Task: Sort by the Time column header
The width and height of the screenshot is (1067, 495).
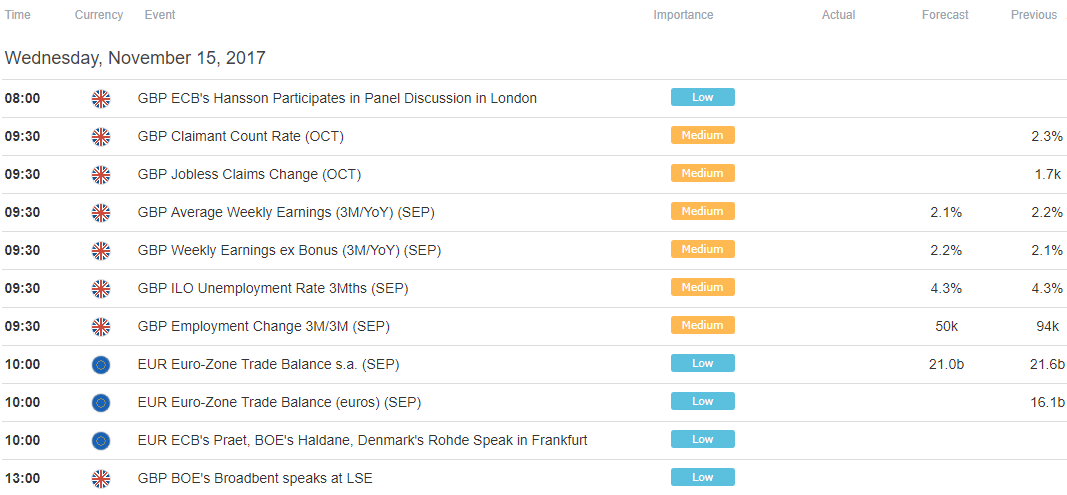Action: pyautogui.click(x=18, y=15)
